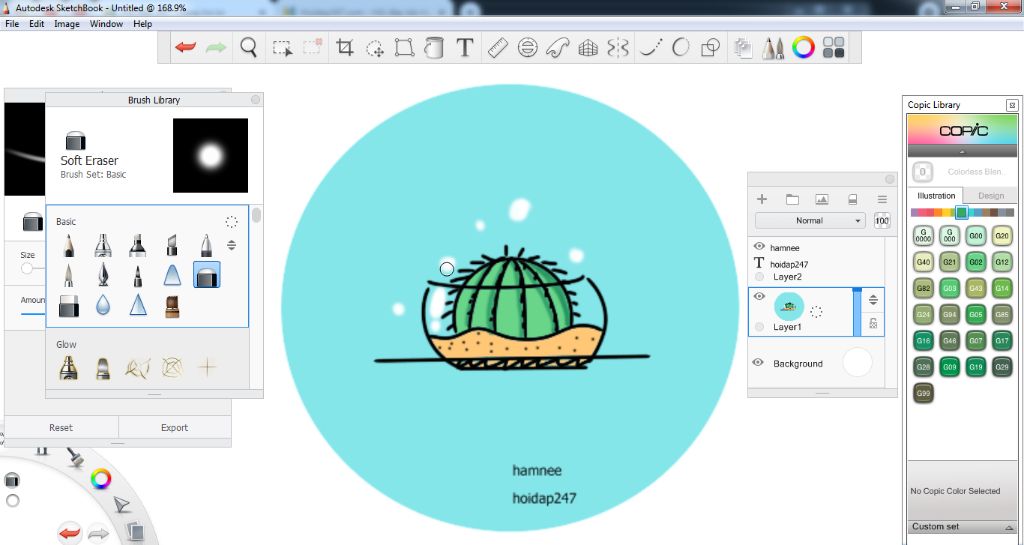The height and width of the screenshot is (545, 1024).
Task: Open the Draw Style shapes tool
Action: (x=710, y=47)
